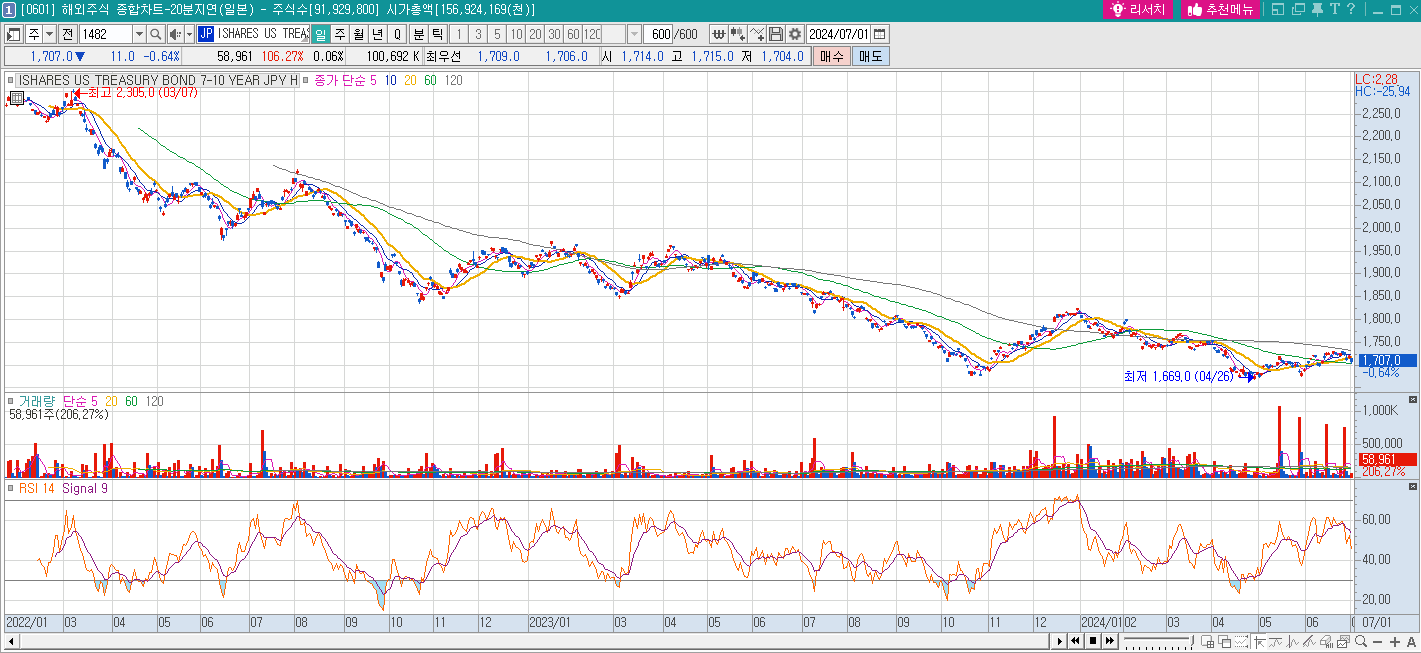The height and width of the screenshot is (653, 1421).
Task: Click the plus zoom-in icon
Action: 1394,641
